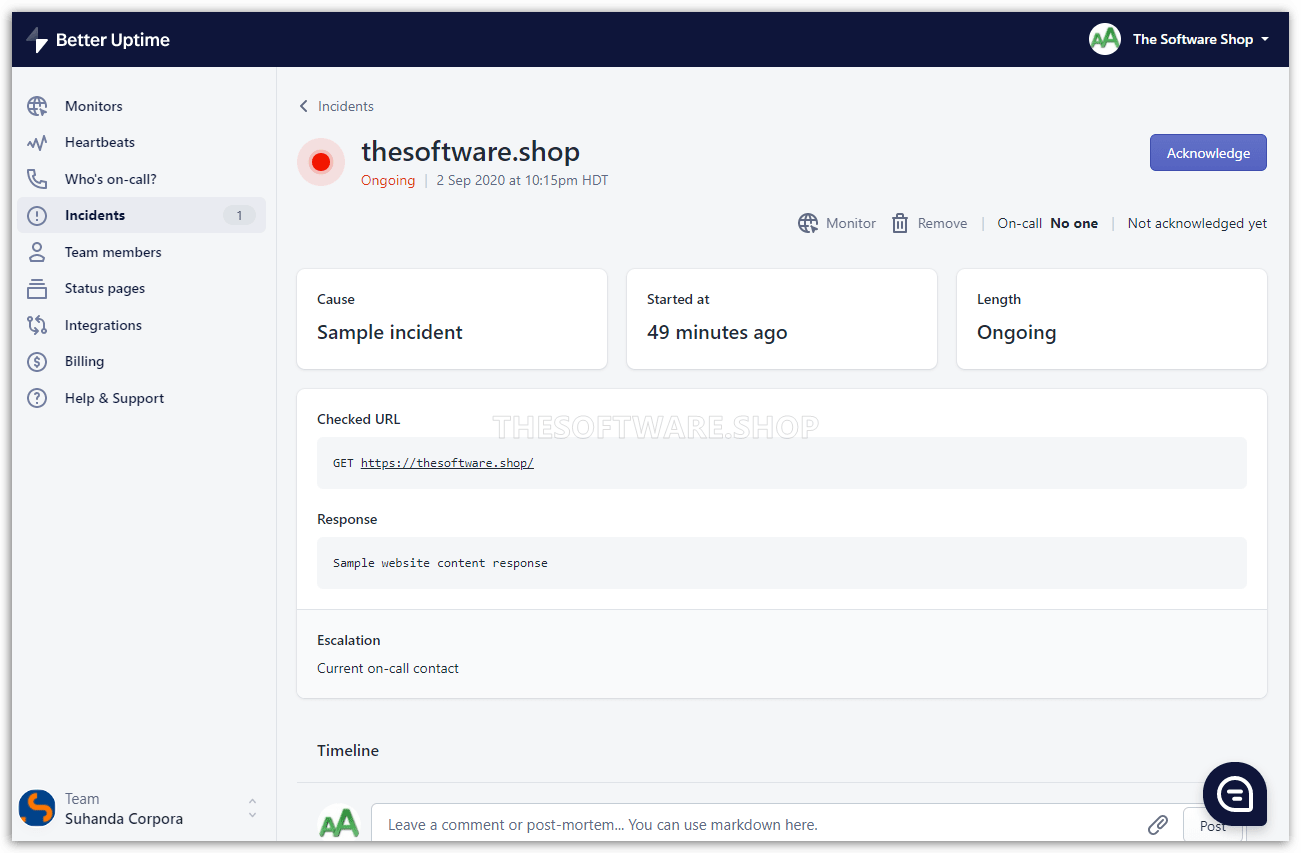Click the Status pages stack icon
Viewport: 1301px width, 853px height.
37,288
